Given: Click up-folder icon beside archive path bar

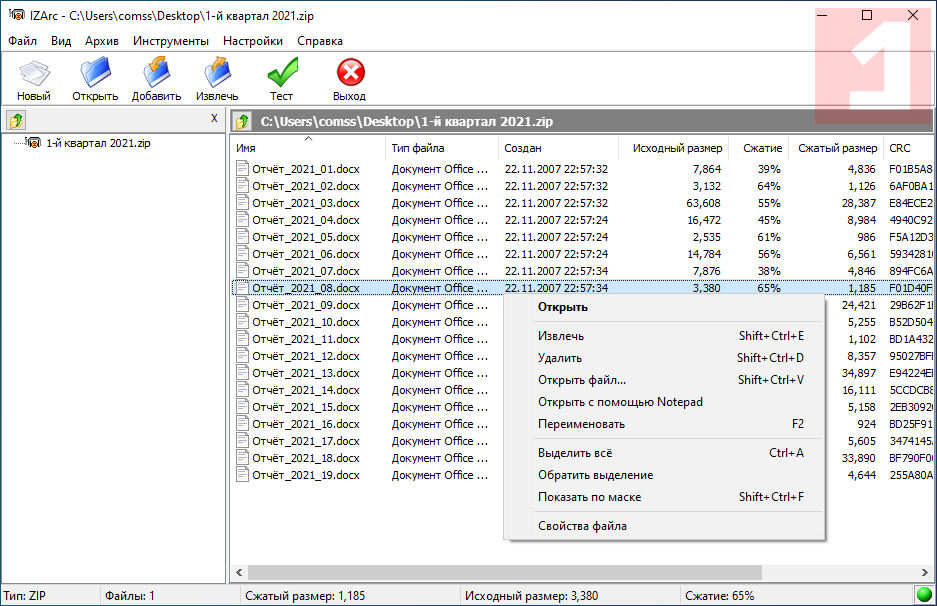Looking at the screenshot, I should [243, 122].
